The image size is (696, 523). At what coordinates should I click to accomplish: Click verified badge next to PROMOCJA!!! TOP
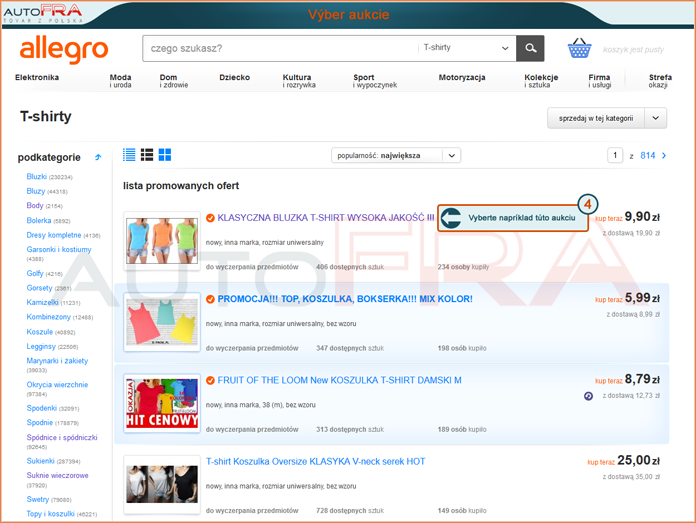coord(210,299)
